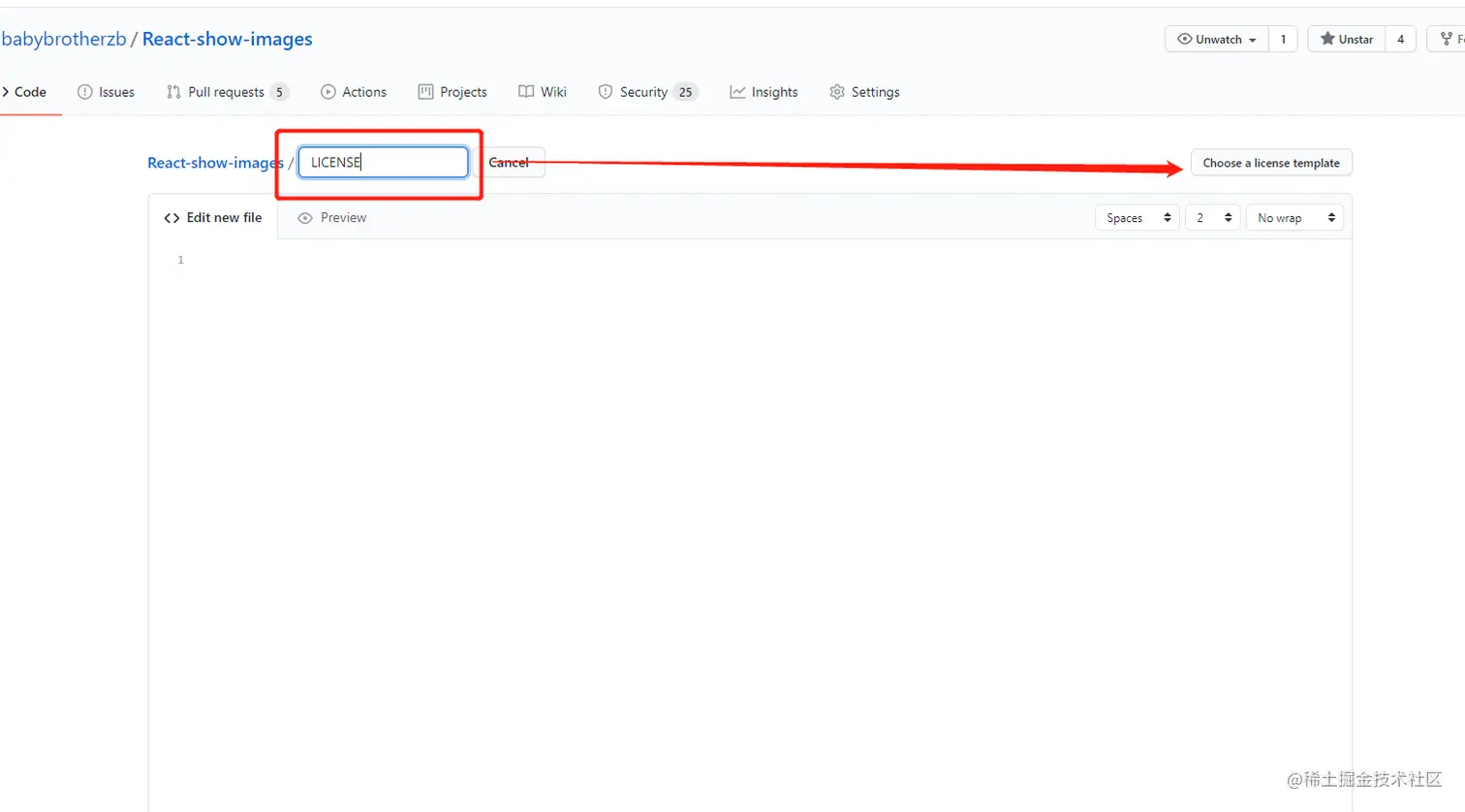Open the Wiki tab

click(x=543, y=92)
